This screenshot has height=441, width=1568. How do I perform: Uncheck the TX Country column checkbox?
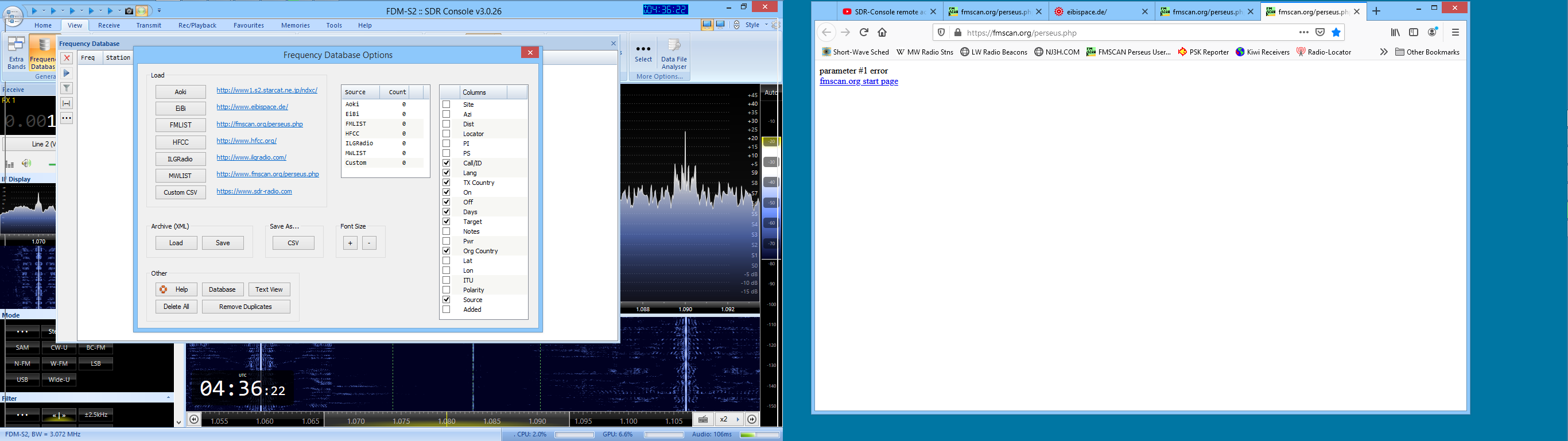pyautogui.click(x=446, y=183)
